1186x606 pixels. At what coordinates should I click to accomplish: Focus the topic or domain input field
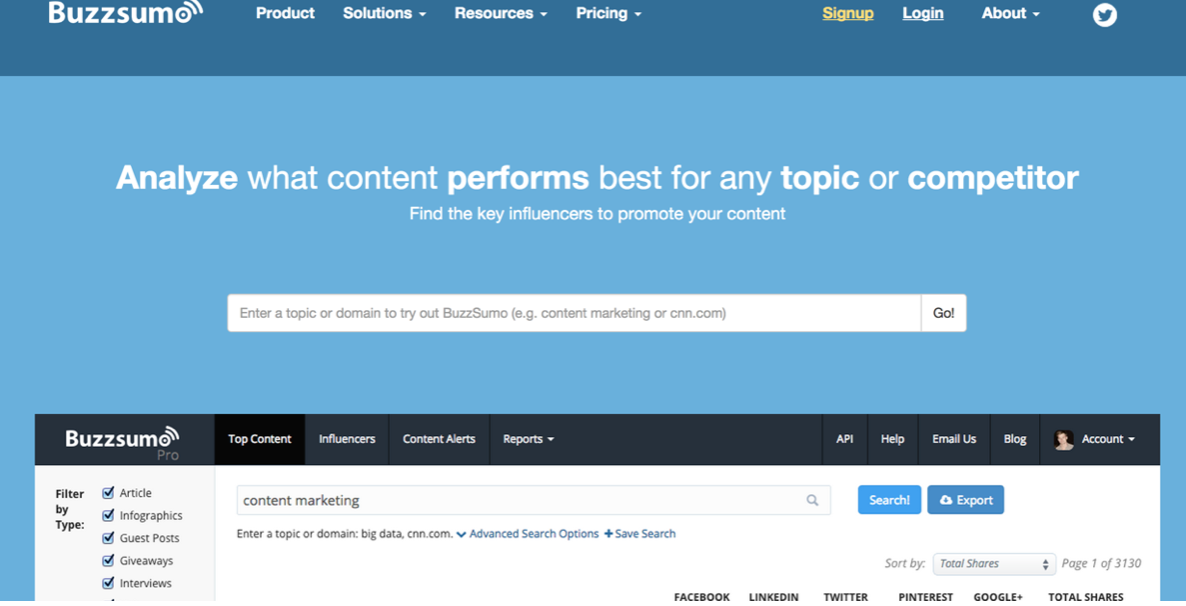pos(574,313)
